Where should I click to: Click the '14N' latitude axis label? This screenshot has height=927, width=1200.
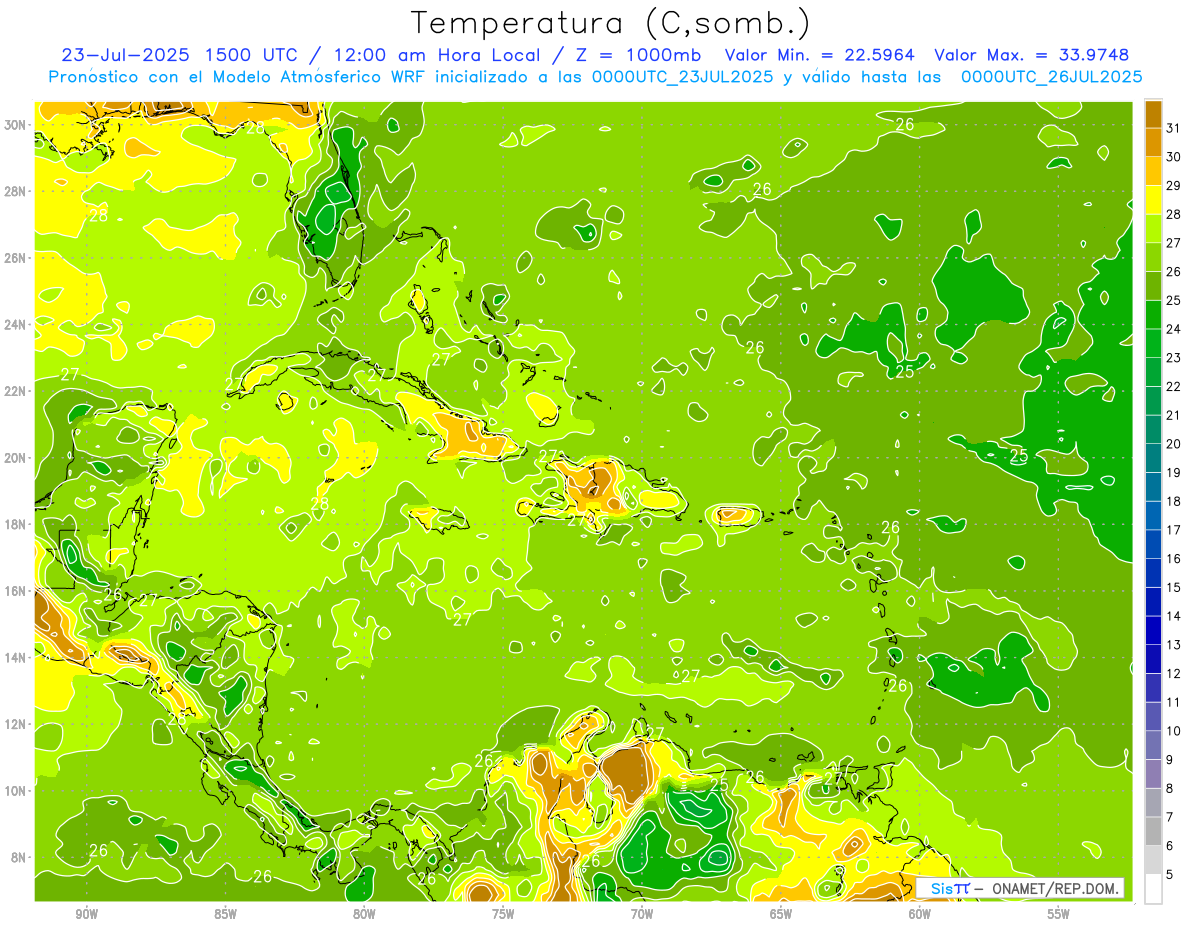click(16, 657)
